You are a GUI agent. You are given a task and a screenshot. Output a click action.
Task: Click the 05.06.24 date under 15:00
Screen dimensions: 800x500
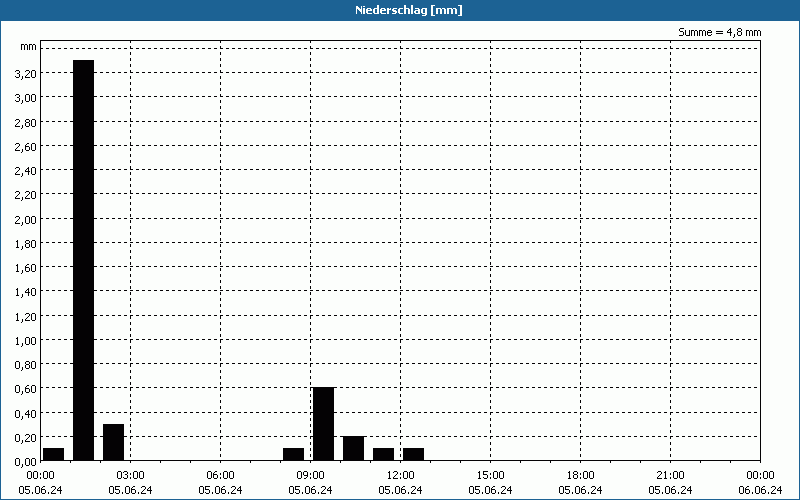click(490, 490)
